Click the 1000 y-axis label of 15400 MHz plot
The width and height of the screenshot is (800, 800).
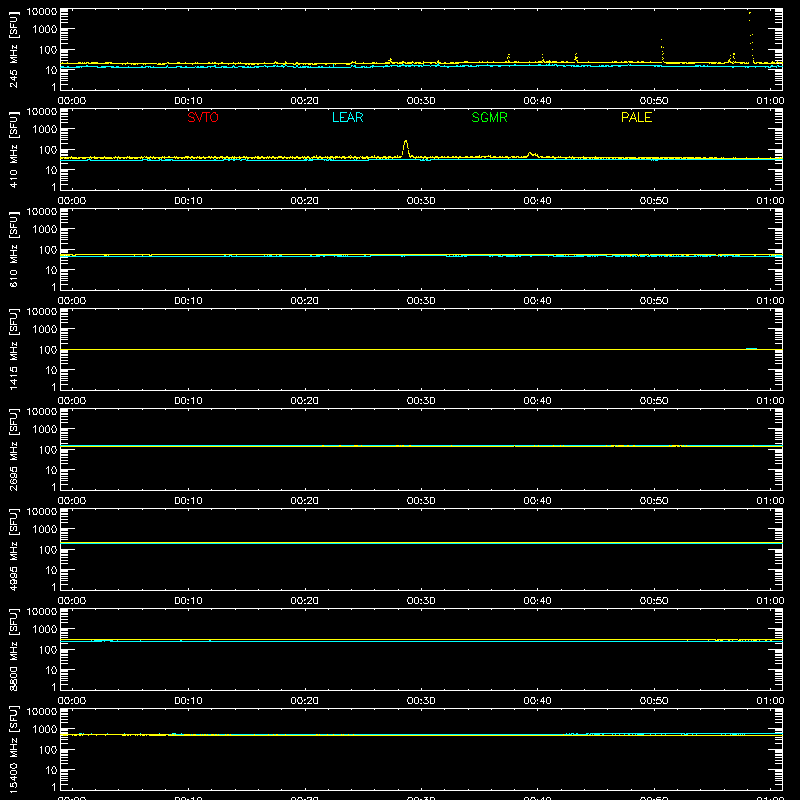(45, 729)
